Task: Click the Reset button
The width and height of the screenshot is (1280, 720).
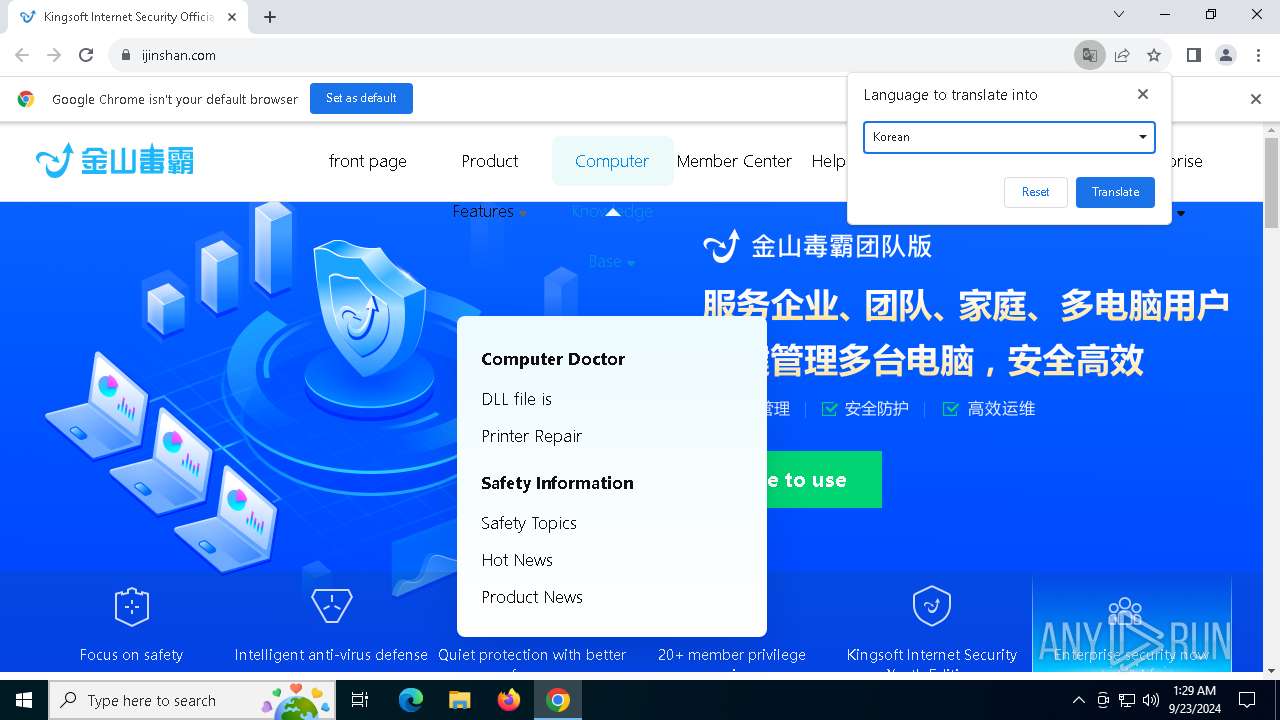Action: click(1035, 192)
